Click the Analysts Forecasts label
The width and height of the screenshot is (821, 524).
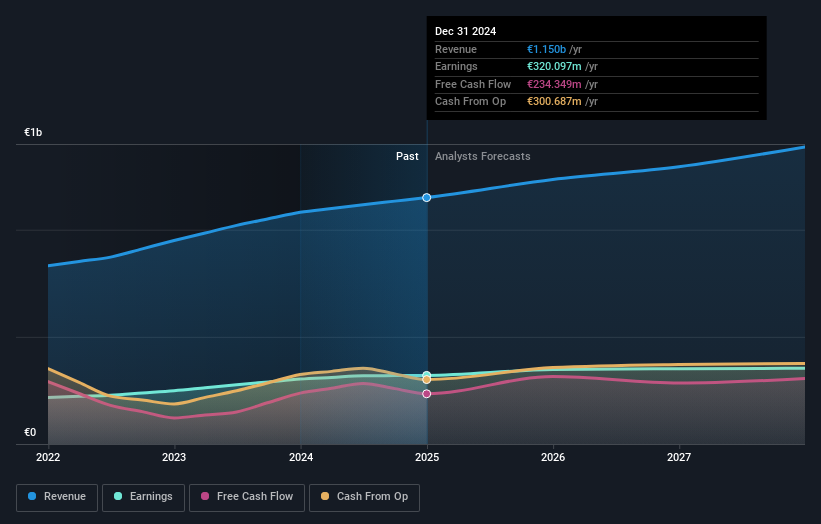click(482, 156)
